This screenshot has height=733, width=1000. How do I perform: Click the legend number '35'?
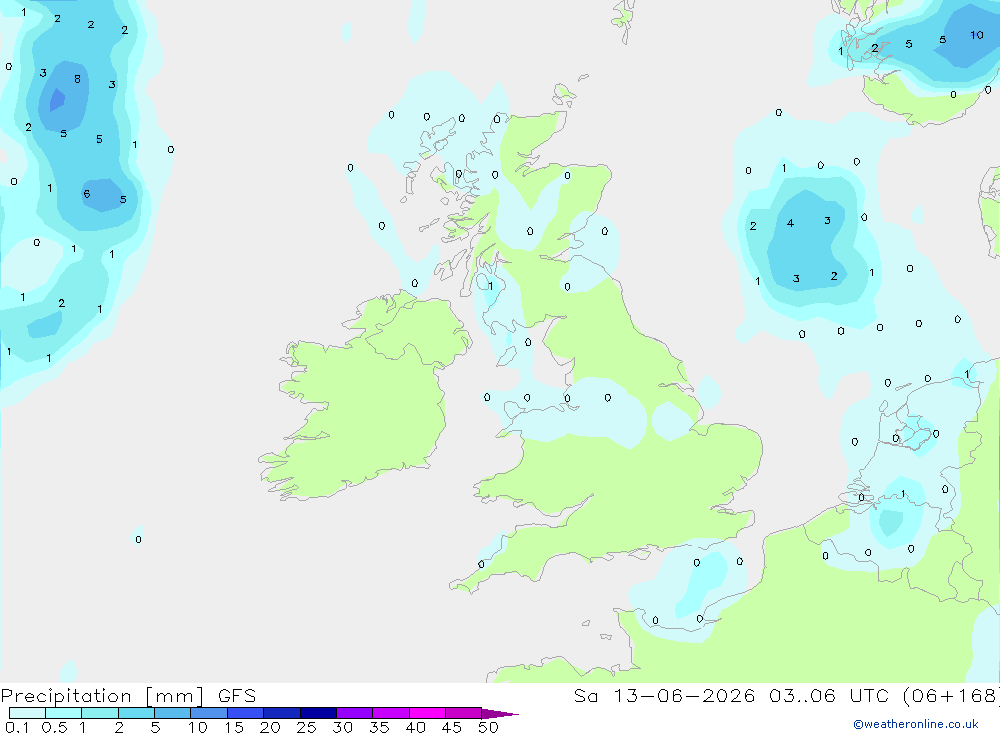[x=379, y=727]
